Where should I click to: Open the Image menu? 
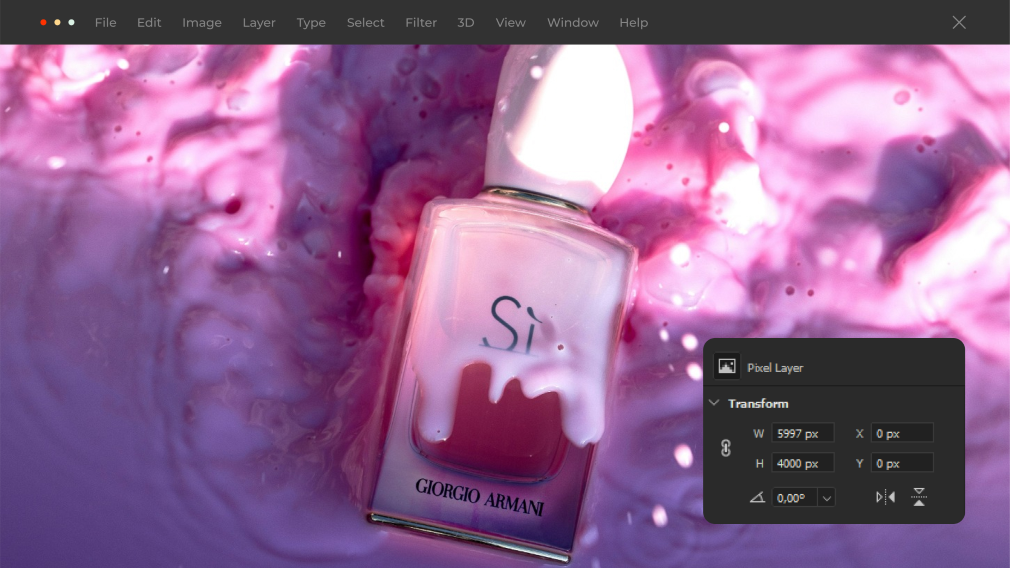tap(202, 23)
